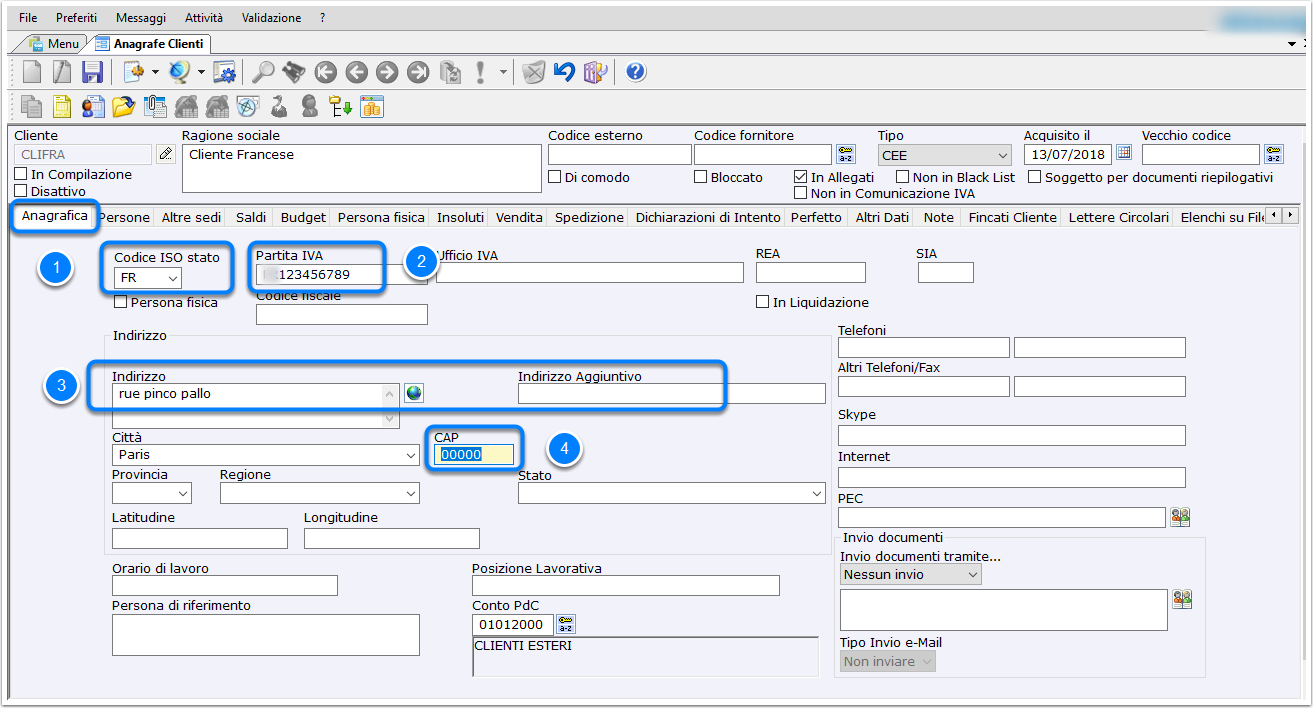
Task: Click the new blank document icon
Action: coord(32,72)
